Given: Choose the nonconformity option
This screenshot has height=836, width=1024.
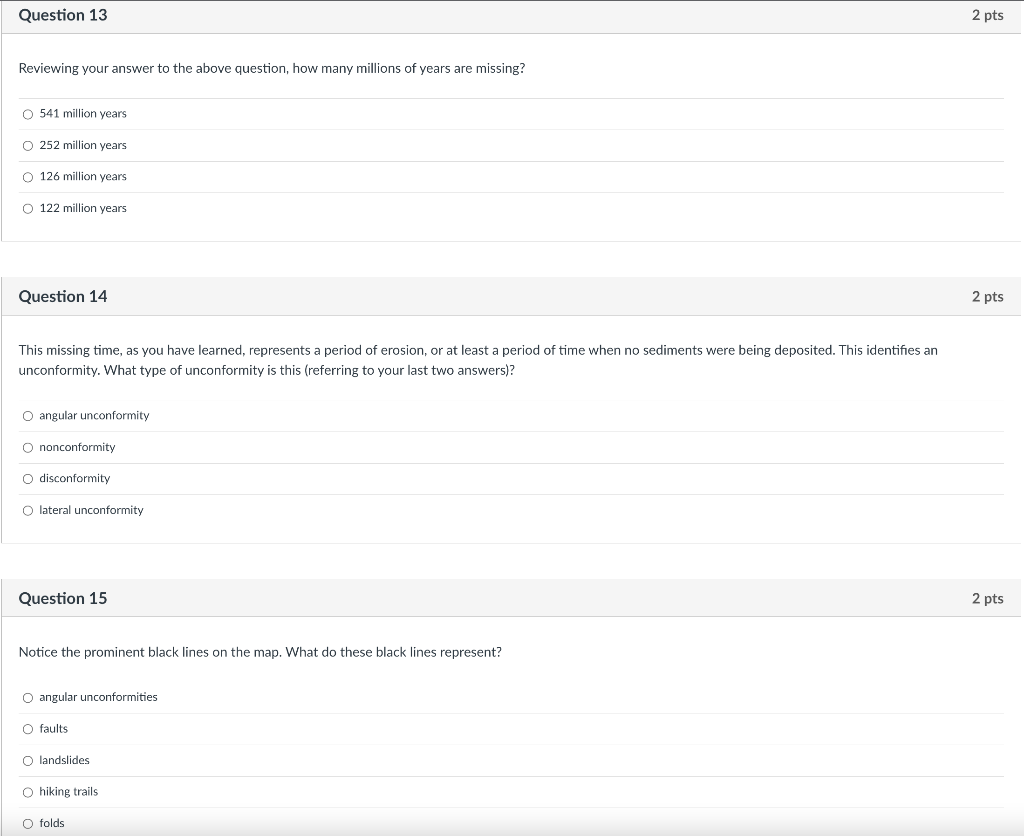Looking at the screenshot, I should (27, 447).
